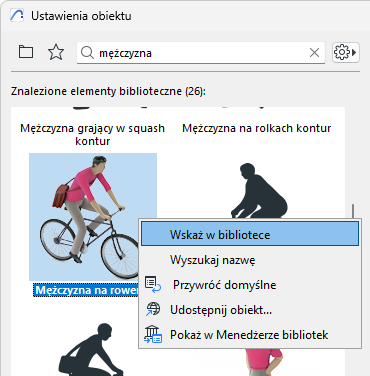Click Znalezione elementy biblioteczne (26) heading
The image size is (370, 376).
[x=108, y=91]
